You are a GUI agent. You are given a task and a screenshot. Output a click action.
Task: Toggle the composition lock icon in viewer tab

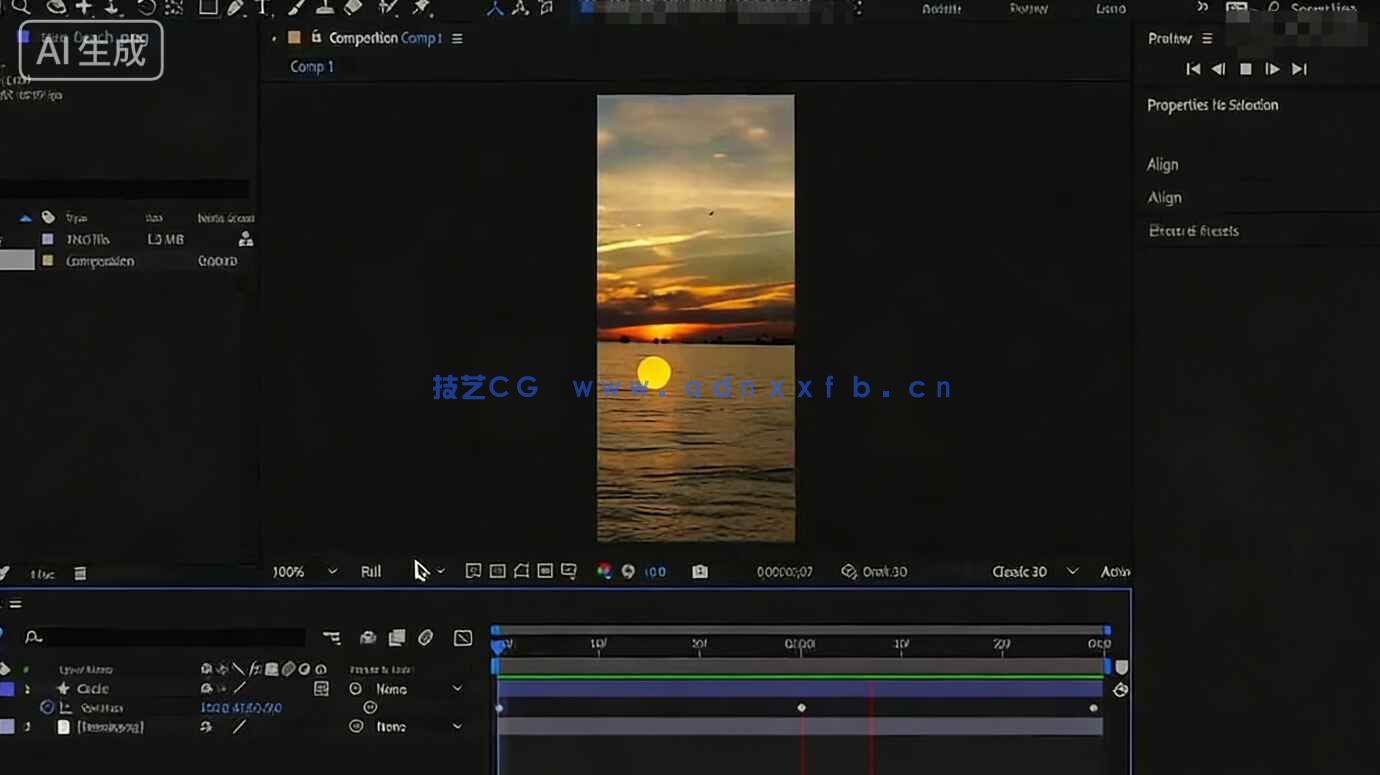pyautogui.click(x=317, y=38)
